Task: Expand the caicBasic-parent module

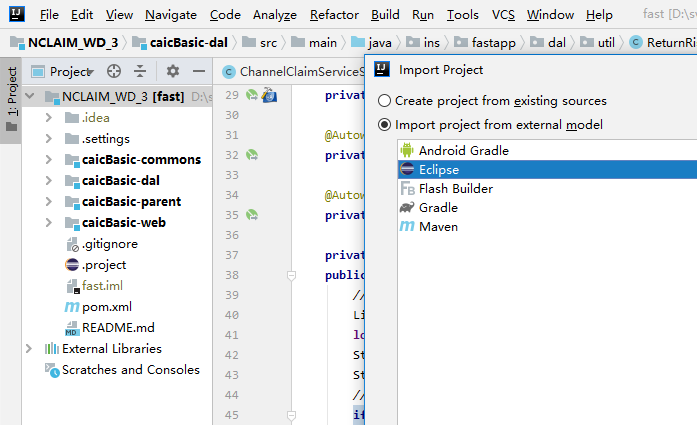Action: 48,201
